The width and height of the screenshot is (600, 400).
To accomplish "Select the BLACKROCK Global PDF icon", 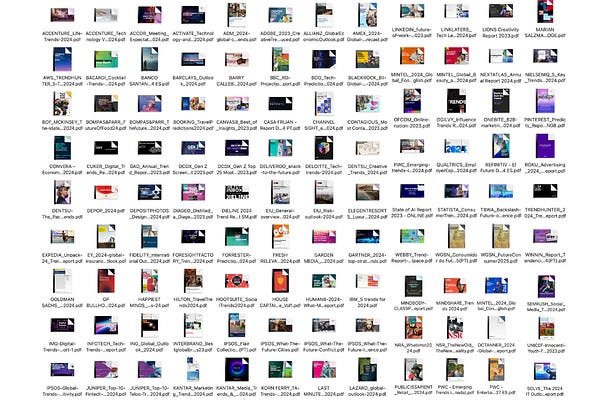I will point(367,59).
